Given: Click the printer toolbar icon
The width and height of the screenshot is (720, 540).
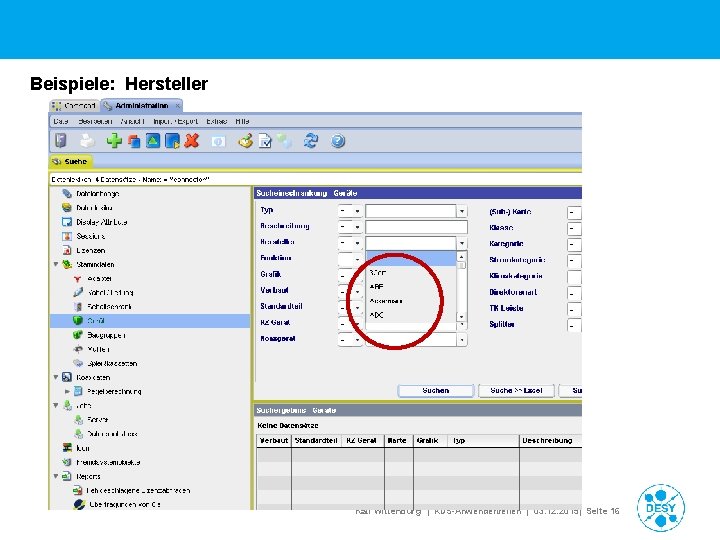Looking at the screenshot, I should coord(87,141).
